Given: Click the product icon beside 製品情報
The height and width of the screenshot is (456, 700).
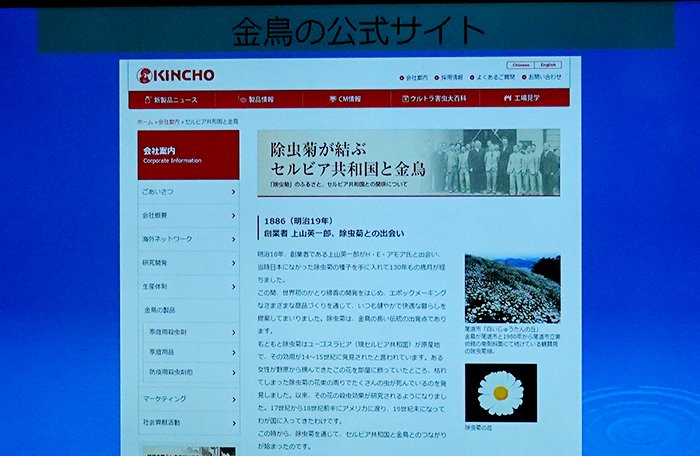Looking at the screenshot, I should click(242, 100).
